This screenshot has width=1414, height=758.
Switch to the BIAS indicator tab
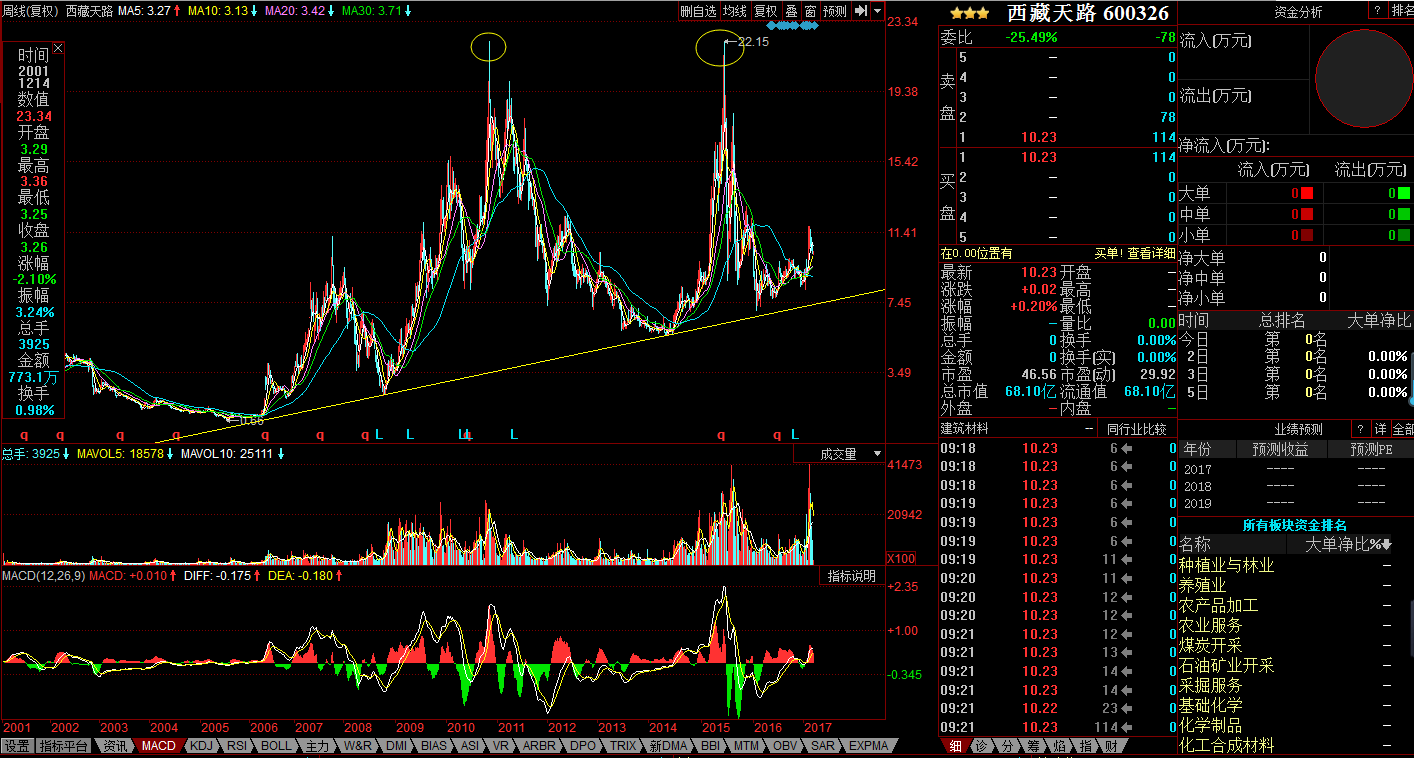point(434,746)
